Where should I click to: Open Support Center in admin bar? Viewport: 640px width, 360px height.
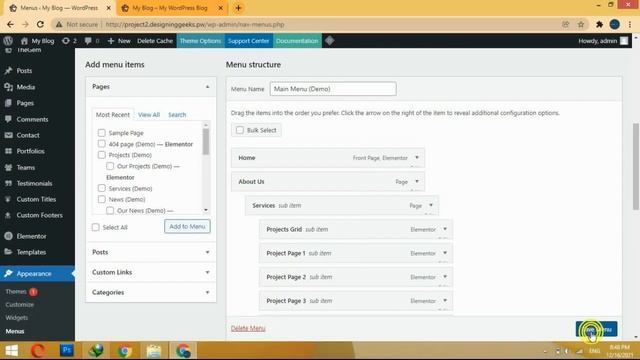coord(248,41)
